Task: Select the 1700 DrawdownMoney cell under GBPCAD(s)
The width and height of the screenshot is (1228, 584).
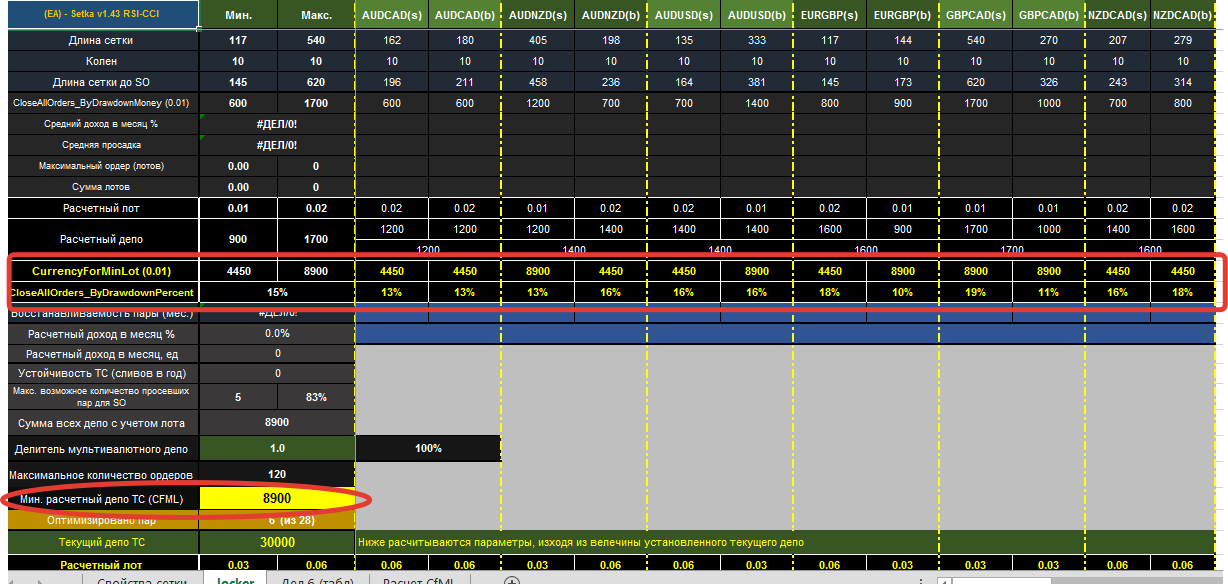Action: [975, 103]
